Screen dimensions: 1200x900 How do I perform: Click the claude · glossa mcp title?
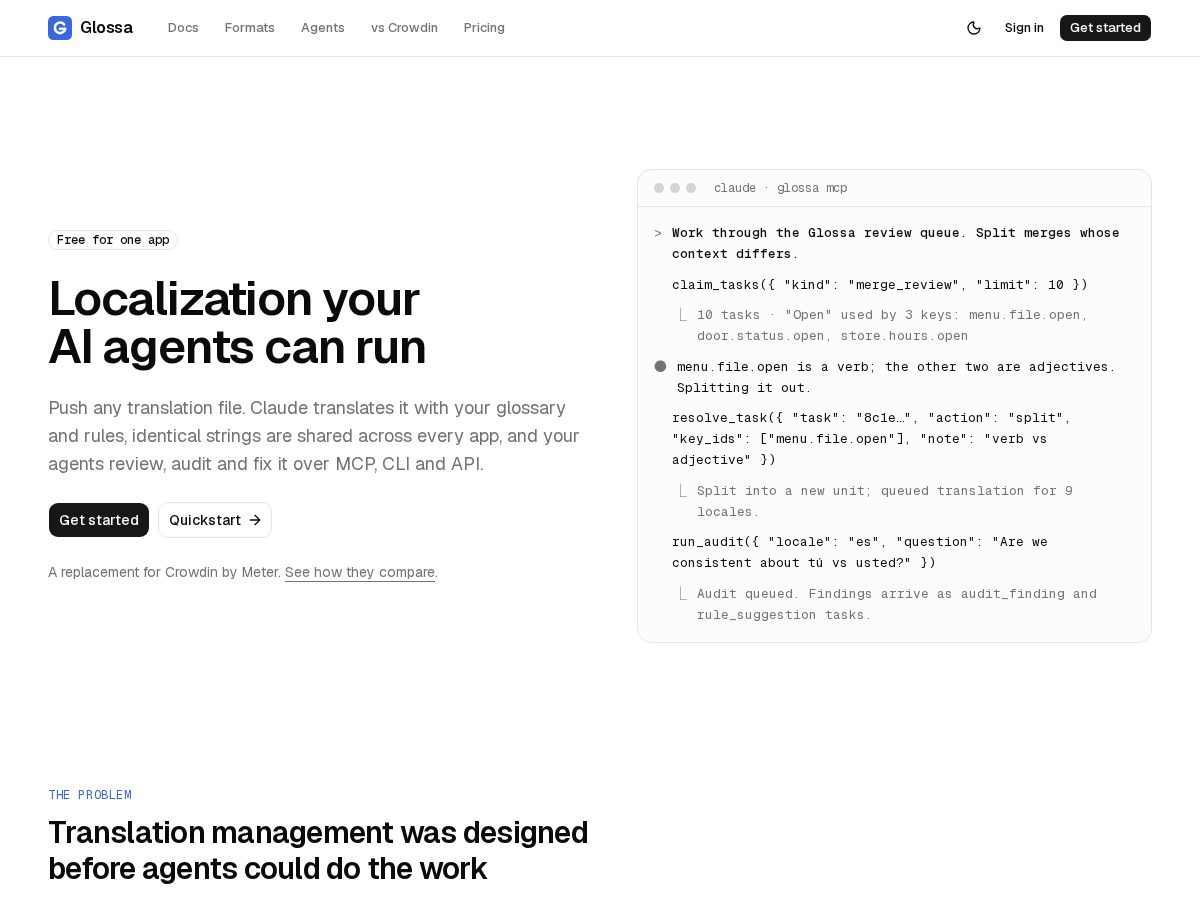coord(780,188)
